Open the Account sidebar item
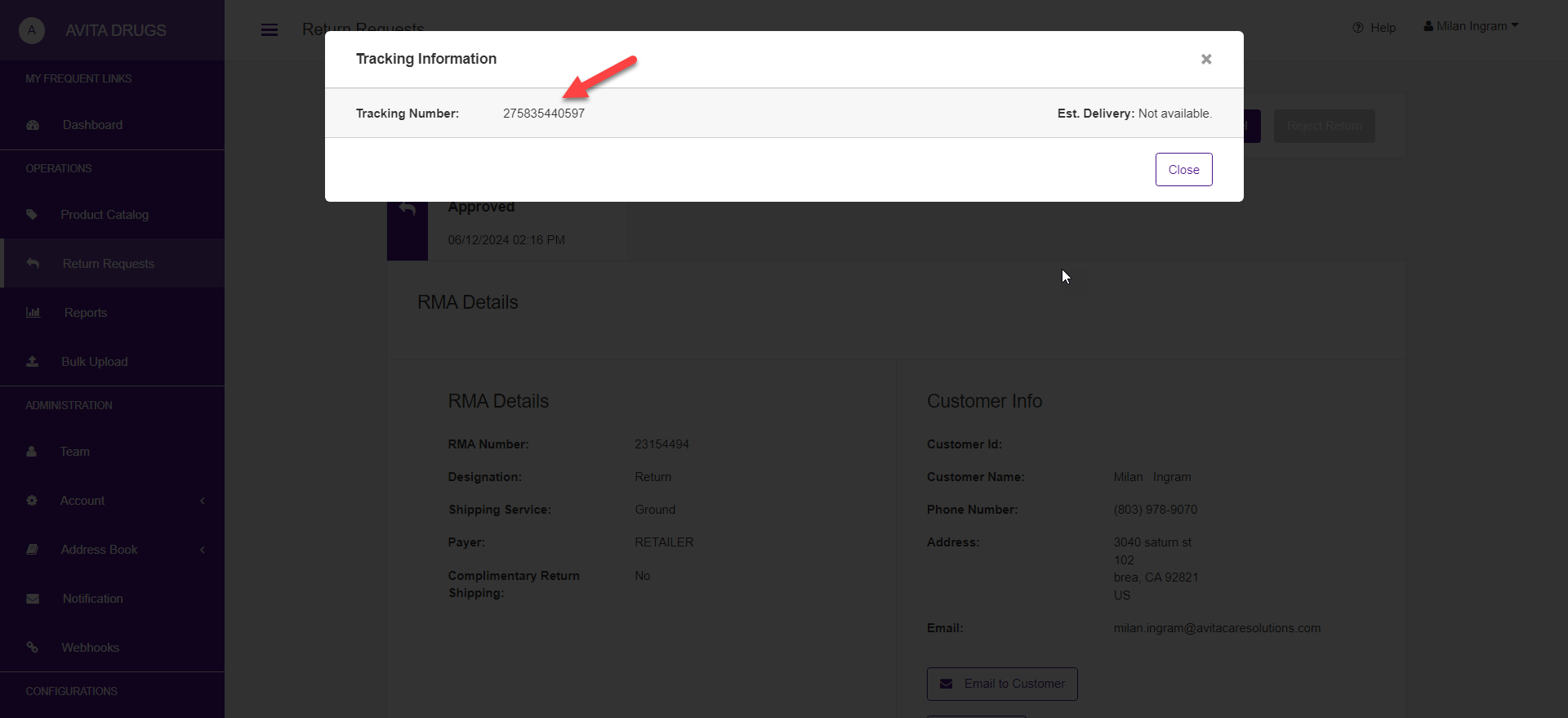This screenshot has height=718, width=1568. coord(112,501)
